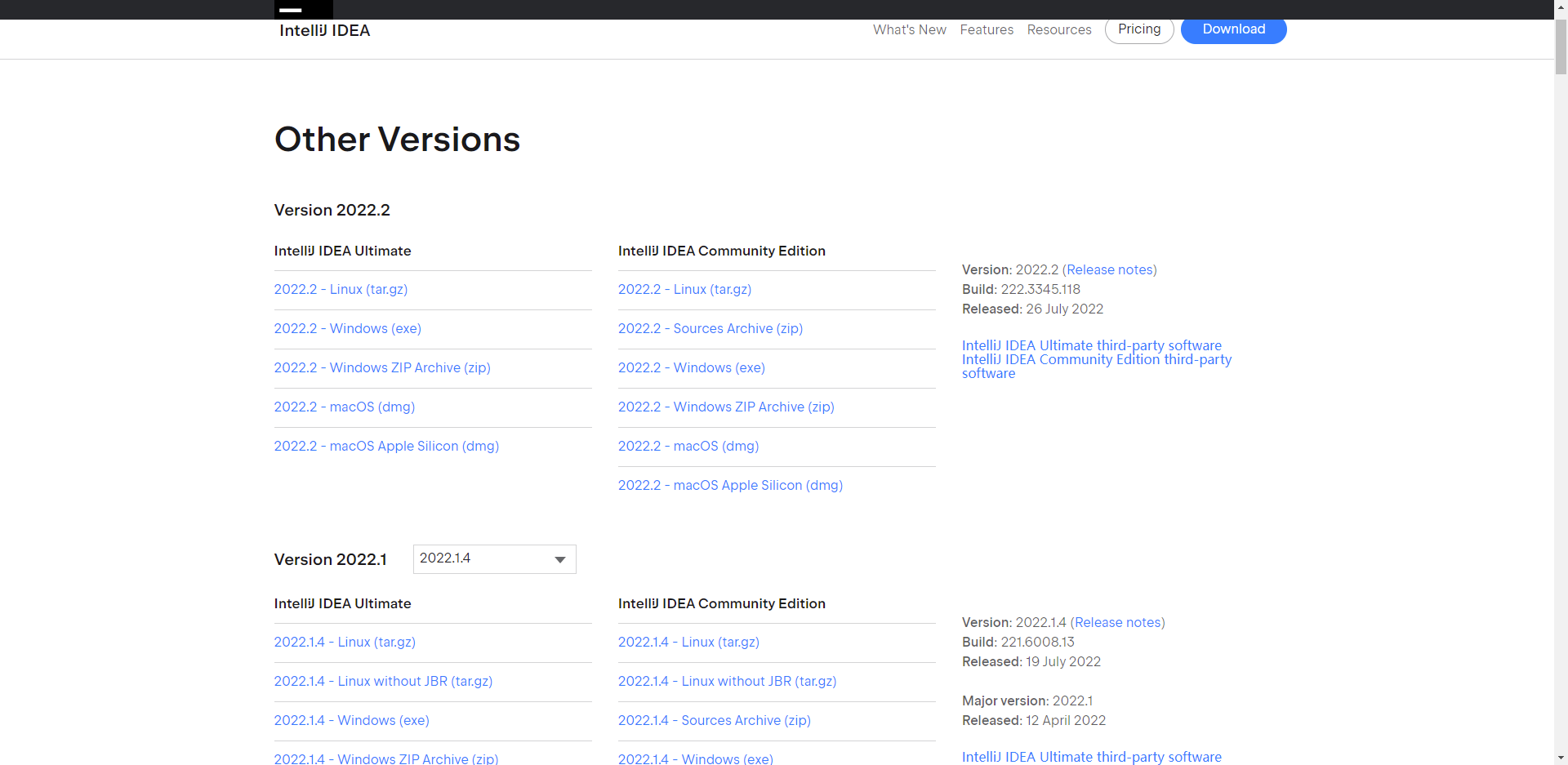Download Community 2022.1.4 Linux tar.gz
The width and height of the screenshot is (1568, 765).
point(688,642)
